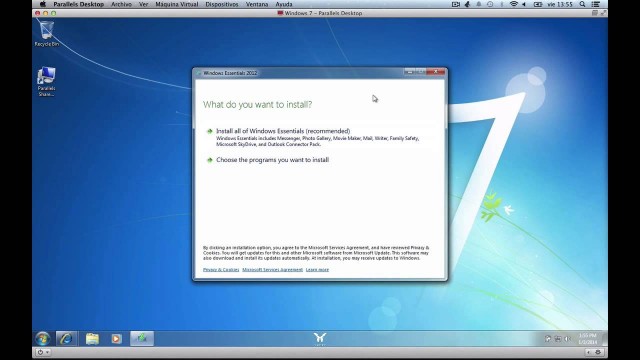The image size is (640, 360).
Task: Click the screen recording camera menu bar icon
Action: pyautogui.click(x=456, y=4)
